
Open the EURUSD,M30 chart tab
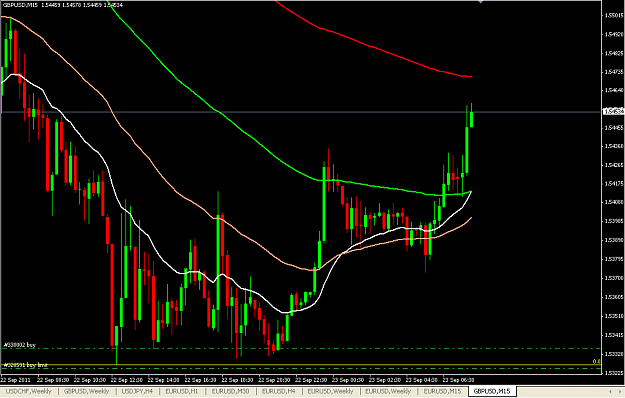point(230,392)
